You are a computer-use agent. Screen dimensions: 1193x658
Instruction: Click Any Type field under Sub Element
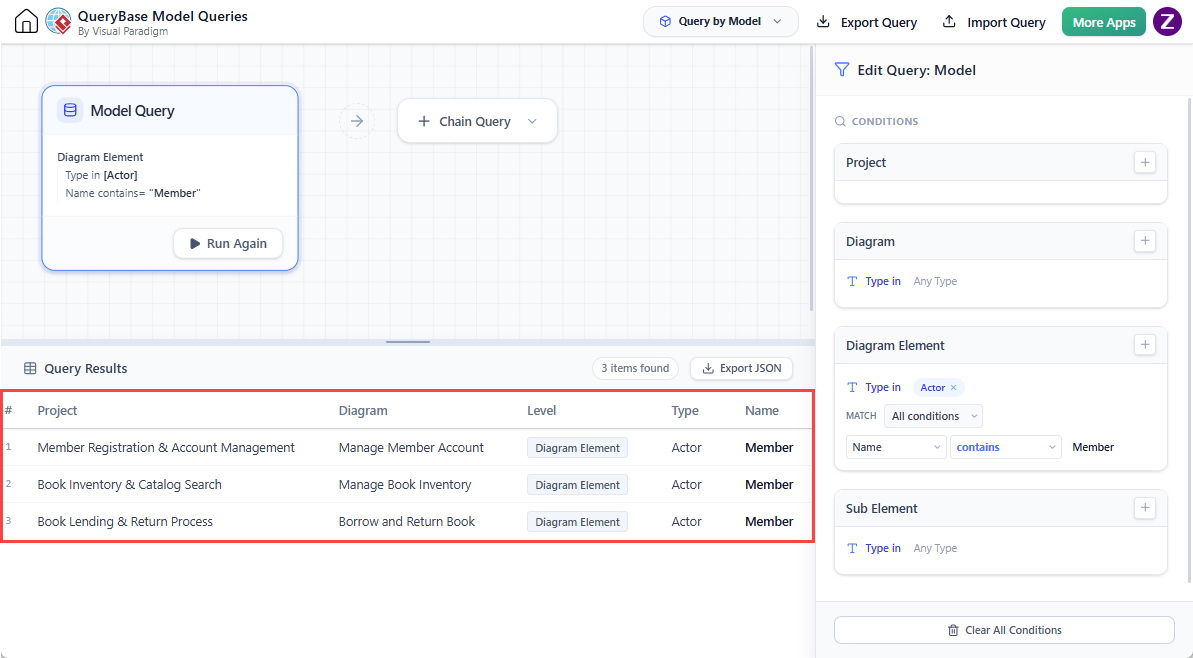pos(935,548)
